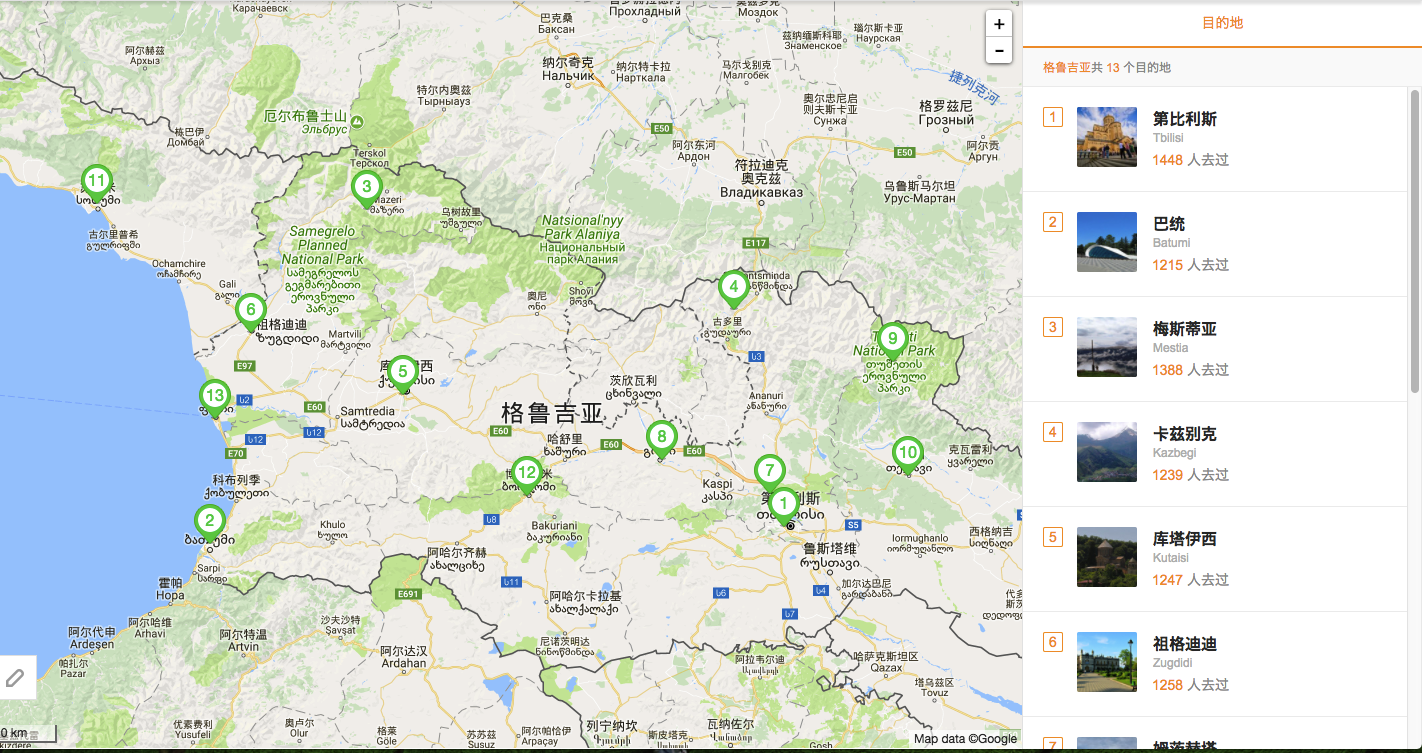The height and width of the screenshot is (753, 1422).
Task: Select the pencil edit icon
Action: [17, 677]
